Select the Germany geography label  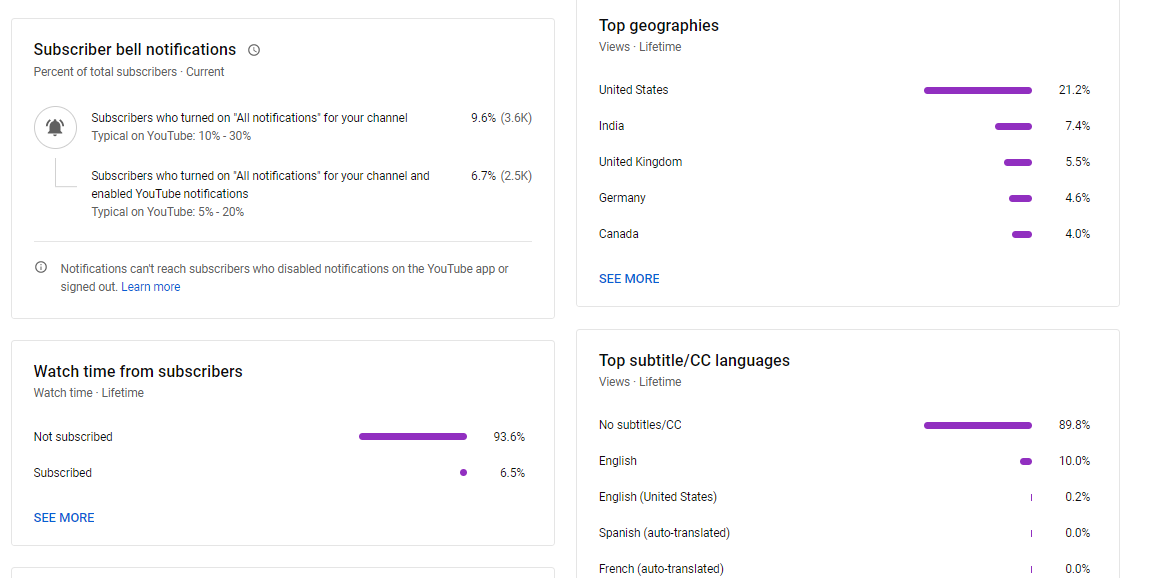point(622,198)
